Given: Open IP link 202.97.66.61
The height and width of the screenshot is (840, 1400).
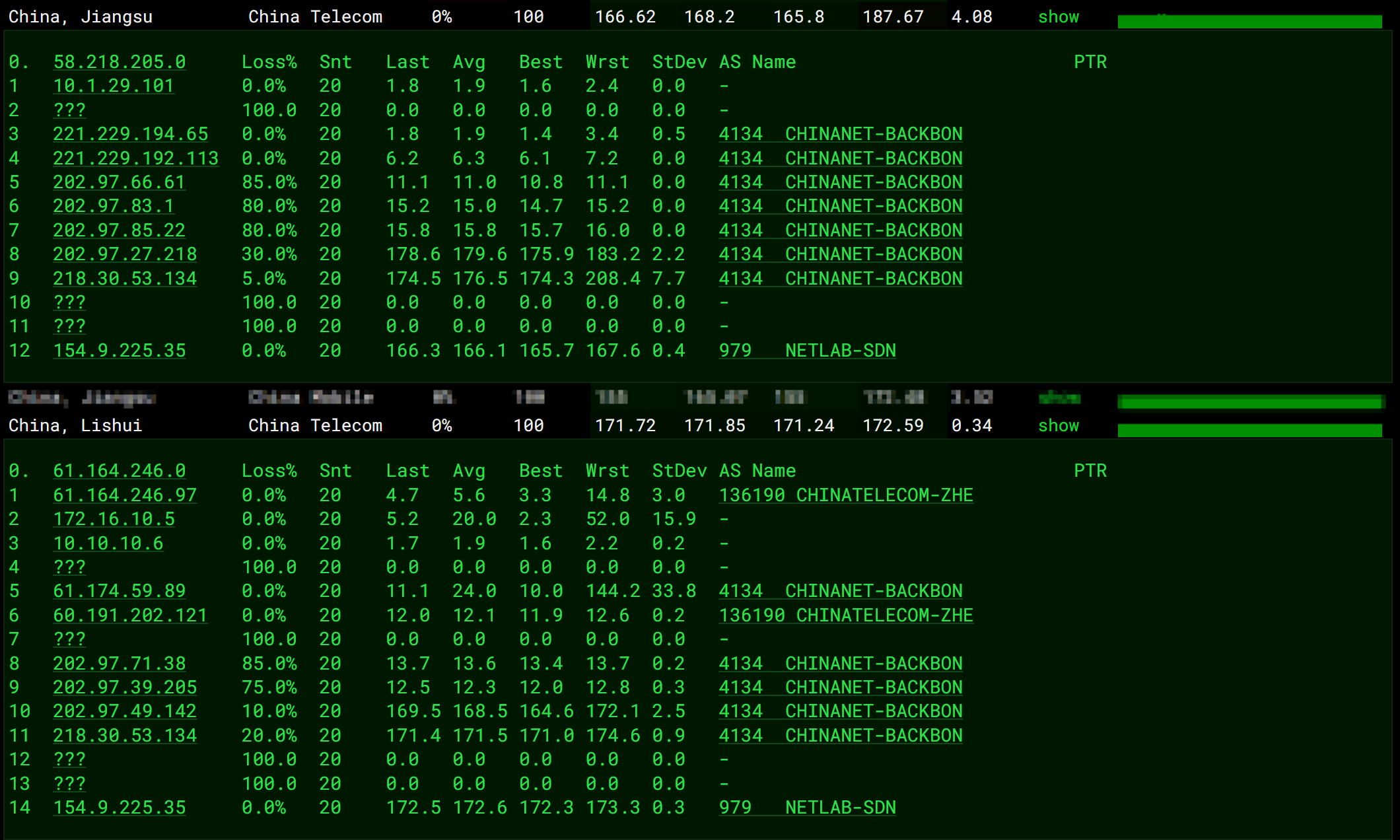Looking at the screenshot, I should click(x=120, y=182).
